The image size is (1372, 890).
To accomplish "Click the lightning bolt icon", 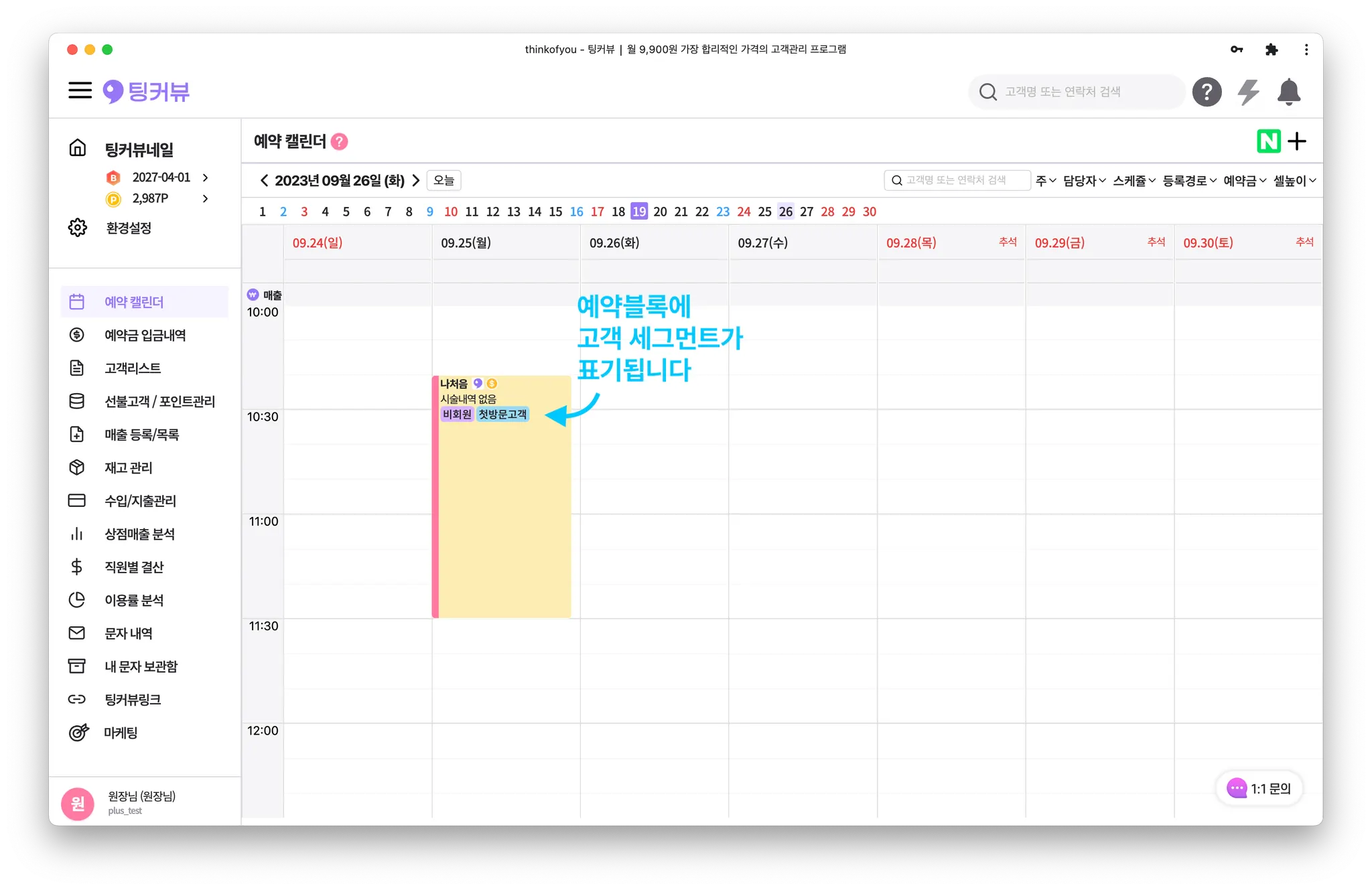I will click(1248, 92).
